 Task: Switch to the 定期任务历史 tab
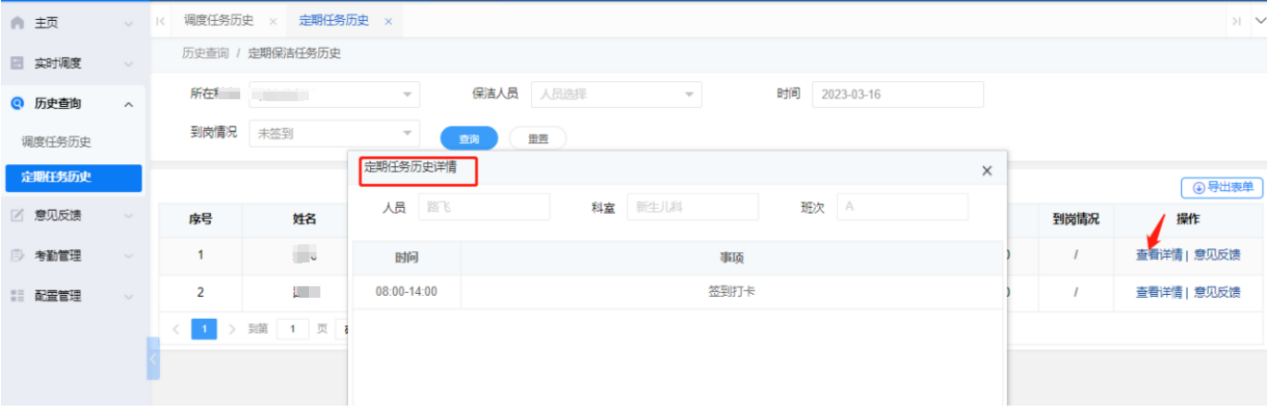[x=334, y=21]
